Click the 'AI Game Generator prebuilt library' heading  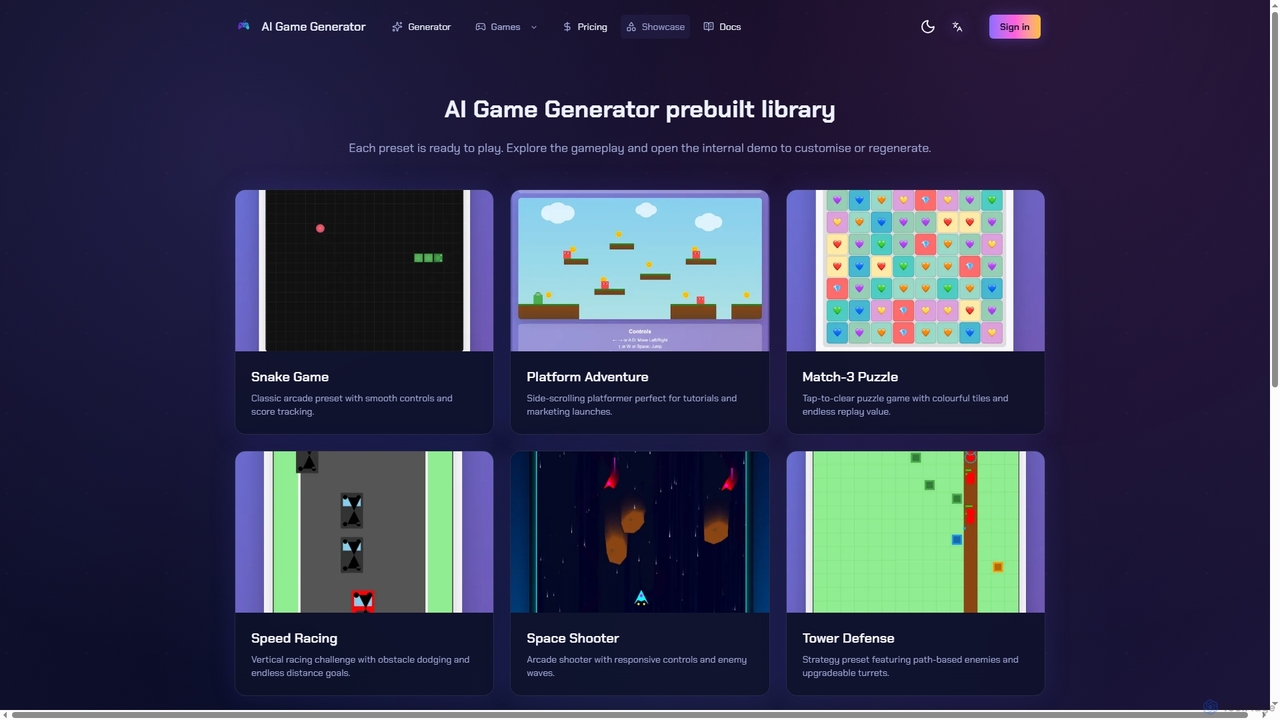(640, 109)
